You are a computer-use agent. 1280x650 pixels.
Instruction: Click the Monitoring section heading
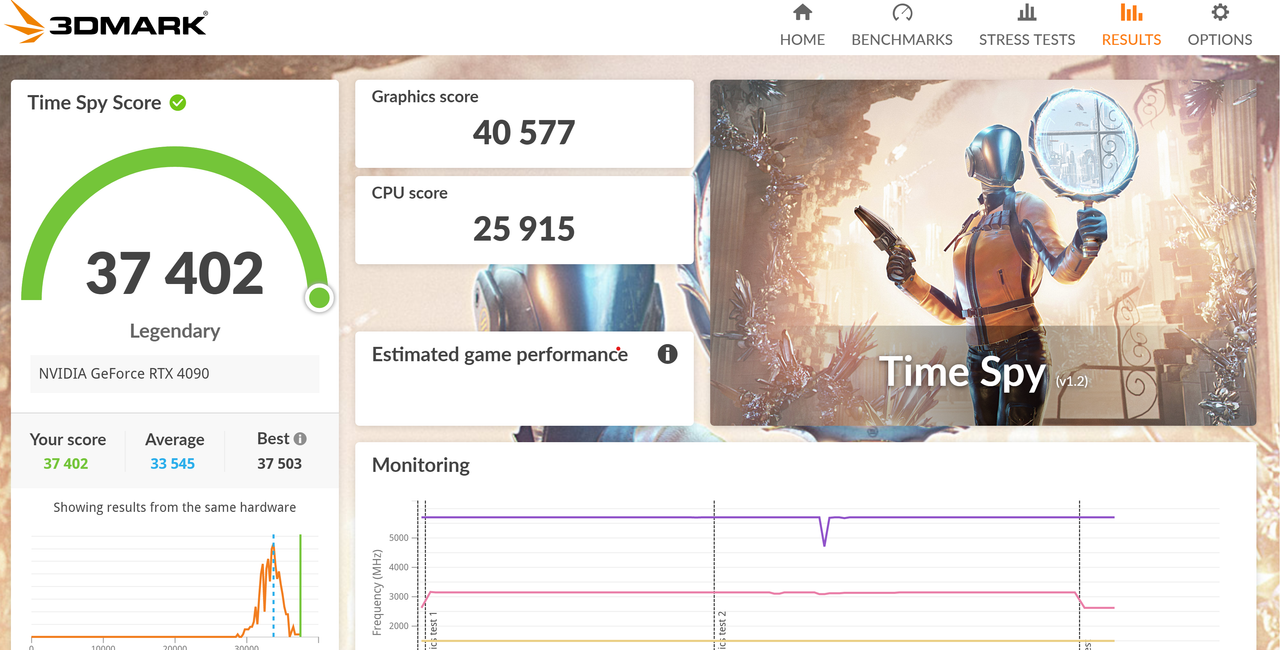(x=421, y=465)
